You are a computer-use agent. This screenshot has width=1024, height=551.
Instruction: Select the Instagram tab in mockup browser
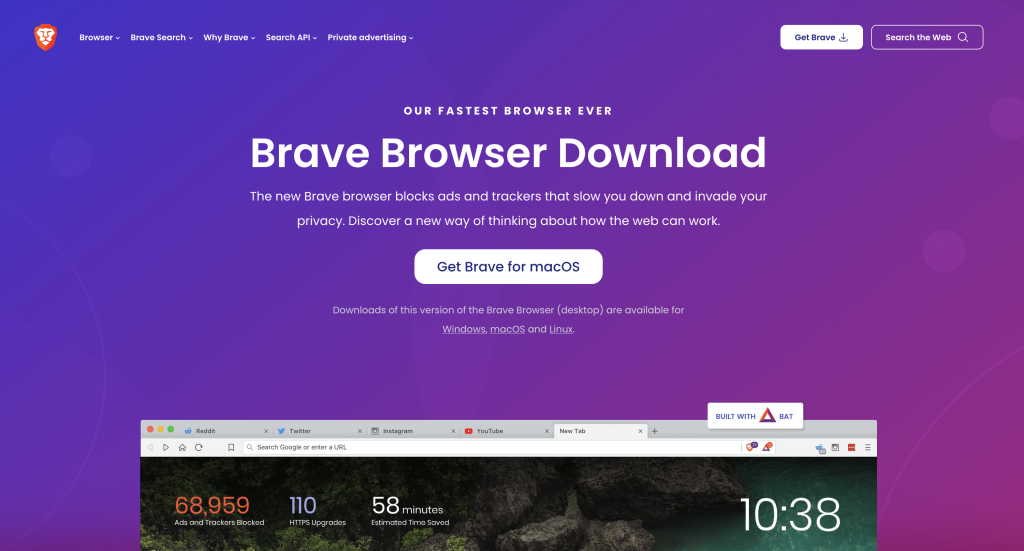coord(413,431)
